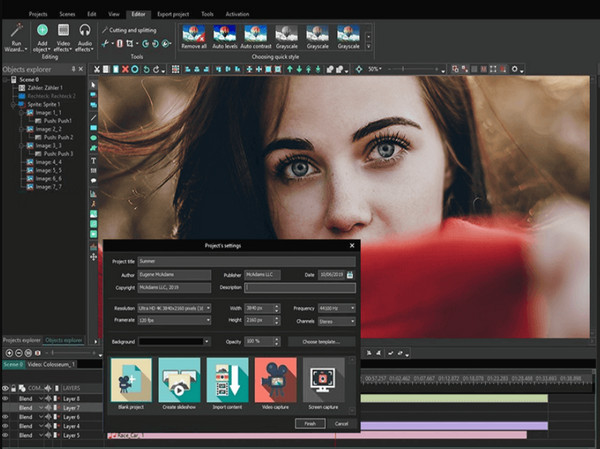Select the chart tool in left toolbar
Screen dimensions: 600x449
(x=93, y=194)
